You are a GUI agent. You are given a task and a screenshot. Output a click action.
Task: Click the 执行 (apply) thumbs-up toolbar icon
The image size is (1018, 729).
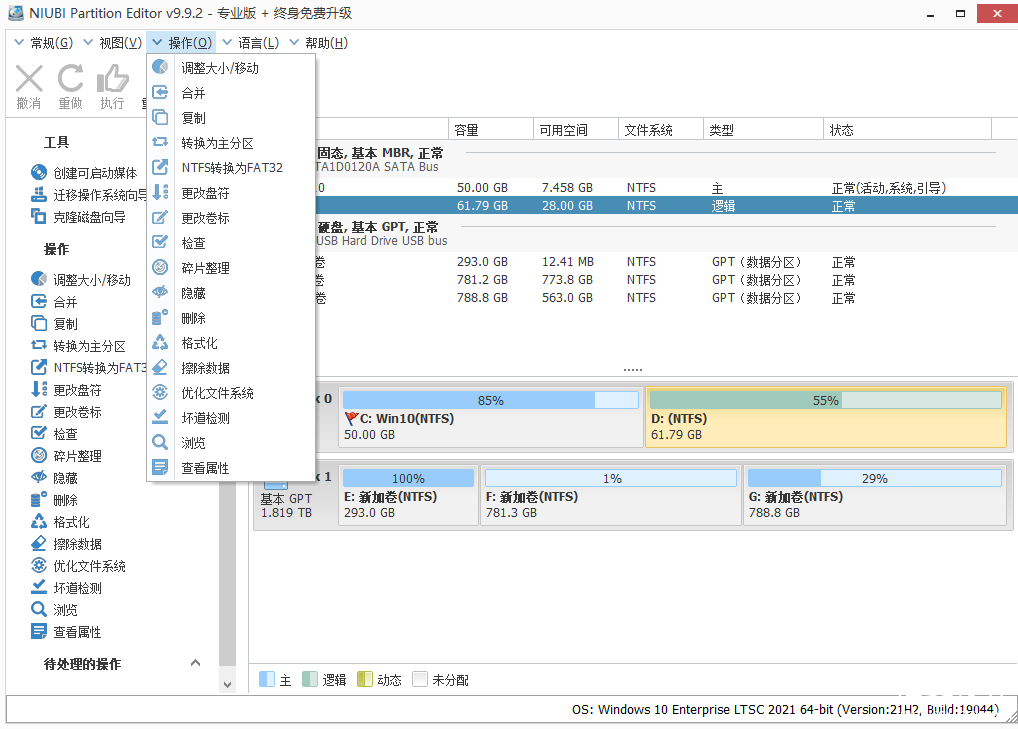point(112,79)
